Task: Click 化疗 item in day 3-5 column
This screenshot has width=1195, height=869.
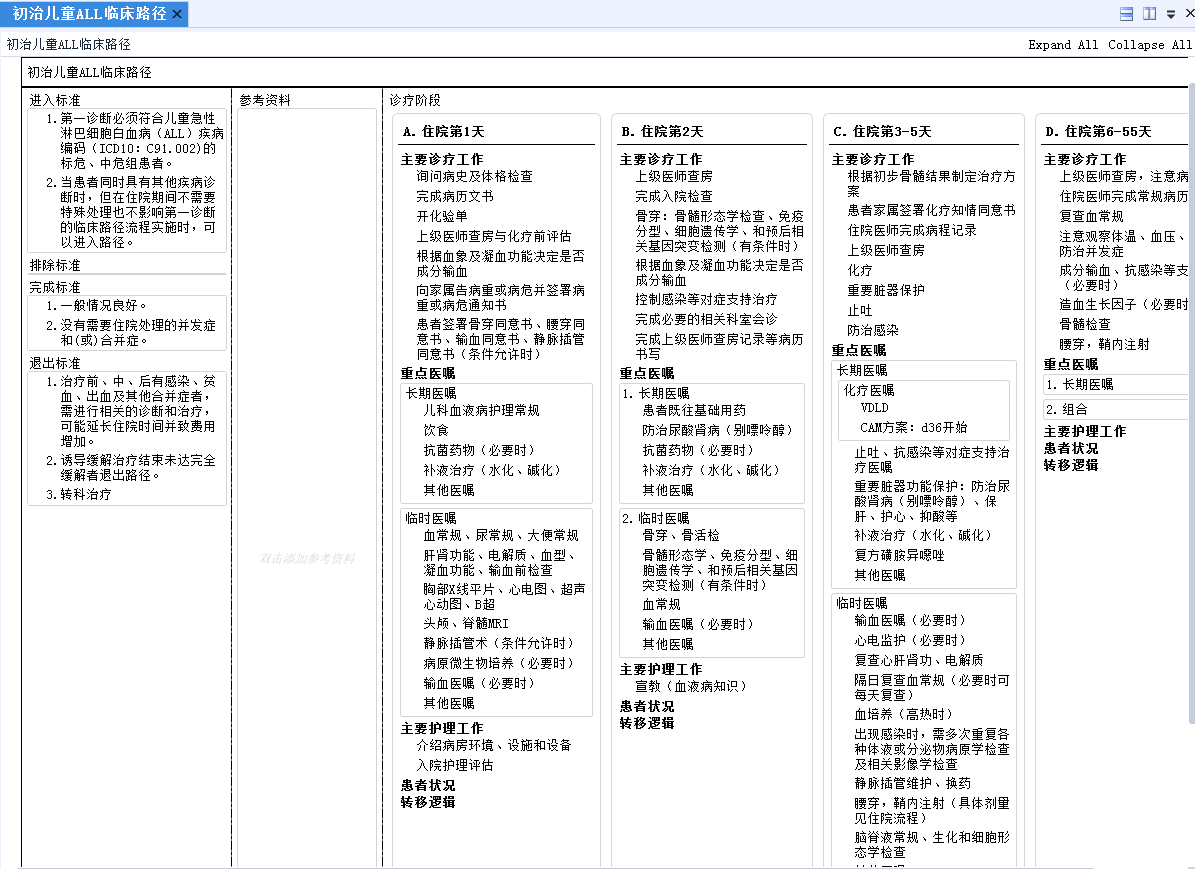Action: [860, 270]
